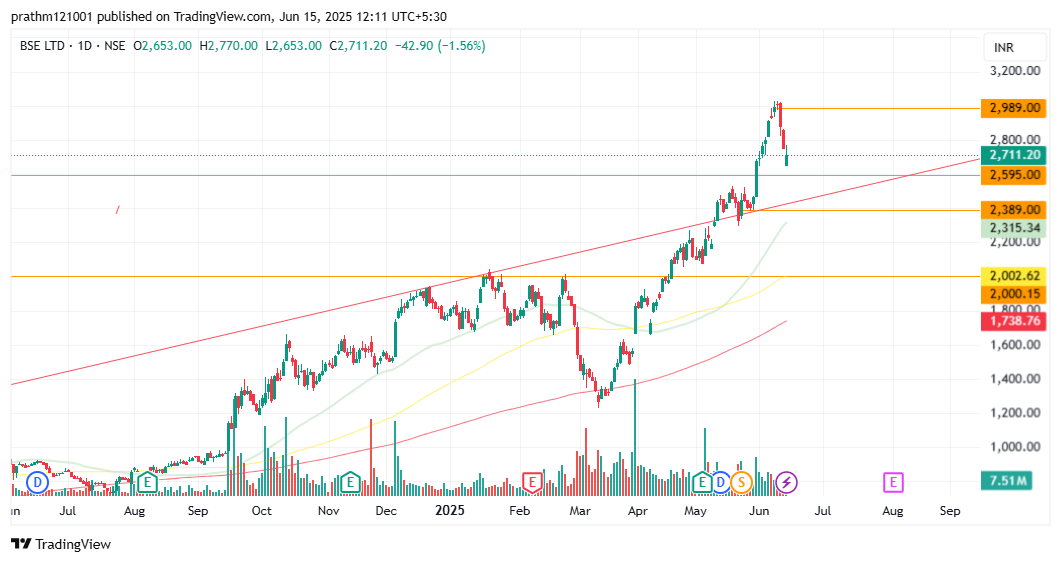Click the 2,800.00 price axis value
This screenshot has height=562, width=1061.
1015,140
